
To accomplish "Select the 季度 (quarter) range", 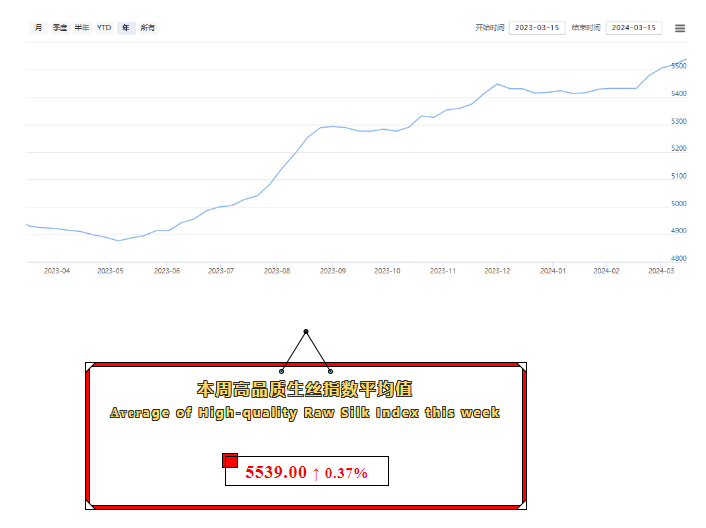I will pos(60,28).
